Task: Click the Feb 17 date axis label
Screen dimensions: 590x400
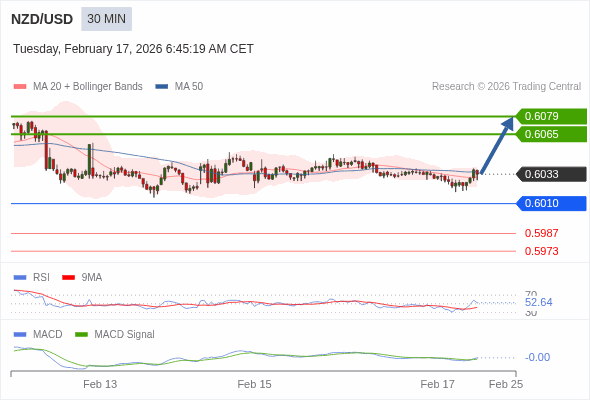Action: (438, 385)
